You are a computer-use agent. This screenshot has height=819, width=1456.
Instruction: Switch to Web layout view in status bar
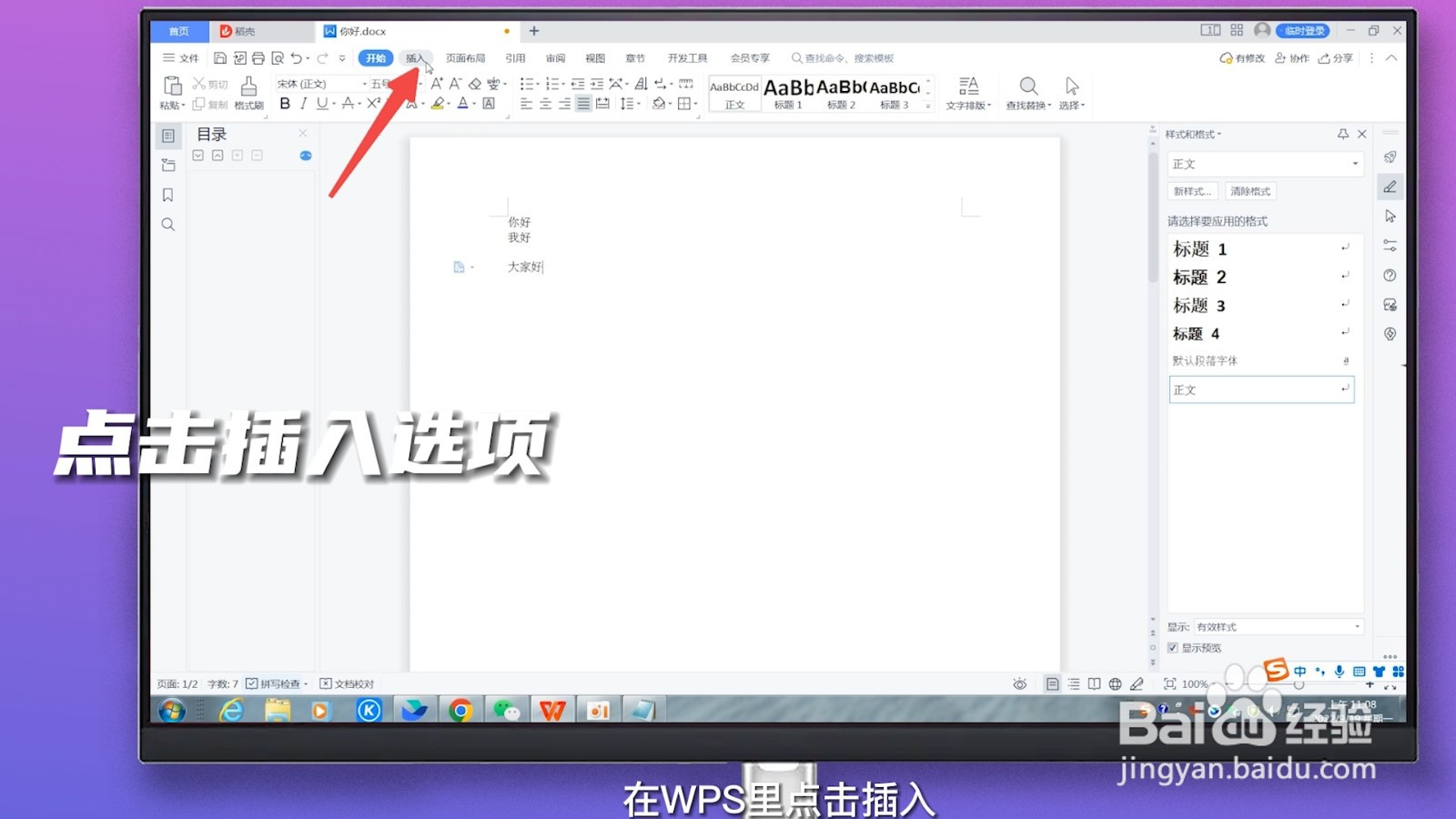[x=1115, y=684]
